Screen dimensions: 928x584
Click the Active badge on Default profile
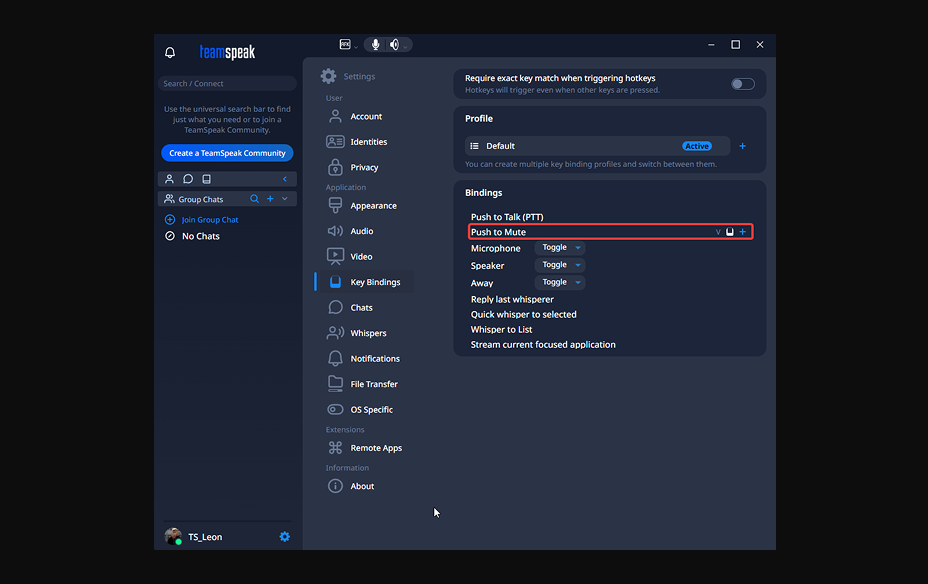[x=697, y=146]
